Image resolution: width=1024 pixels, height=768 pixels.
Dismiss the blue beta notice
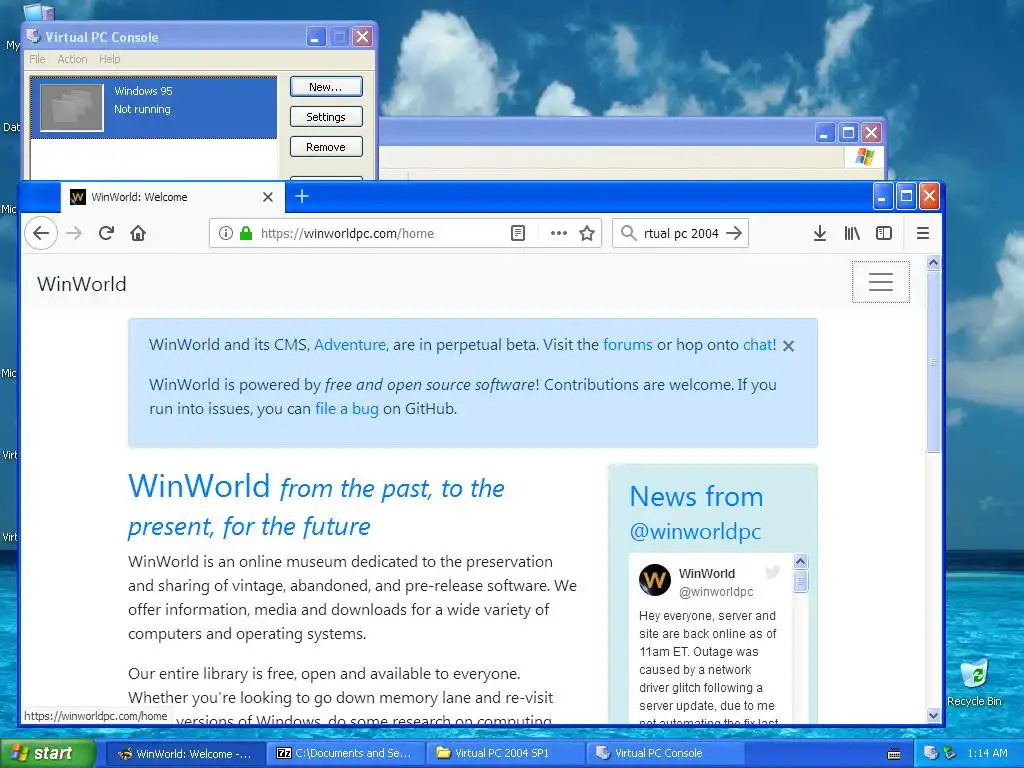pyautogui.click(x=789, y=346)
